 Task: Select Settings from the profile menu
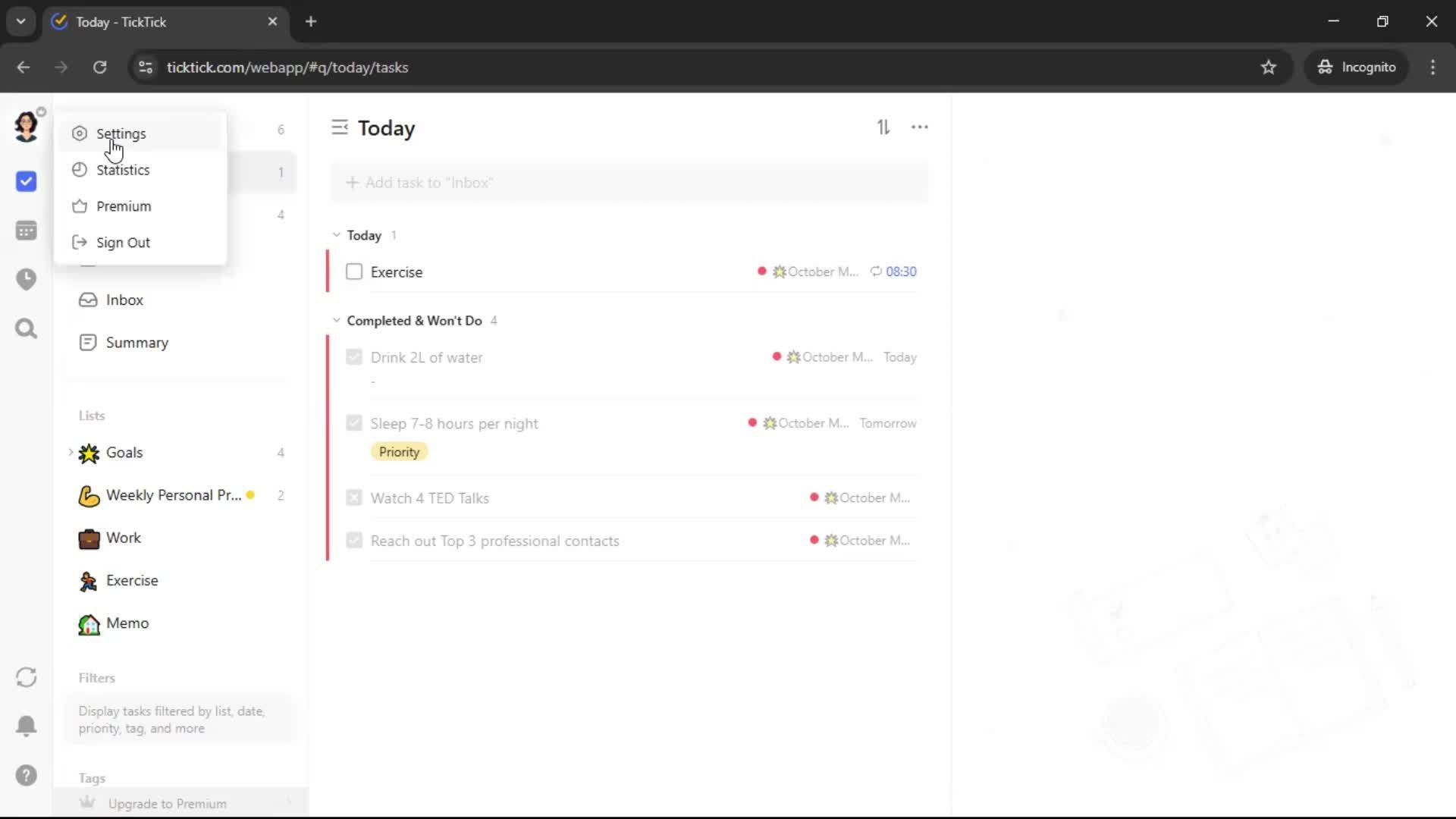[x=121, y=133]
